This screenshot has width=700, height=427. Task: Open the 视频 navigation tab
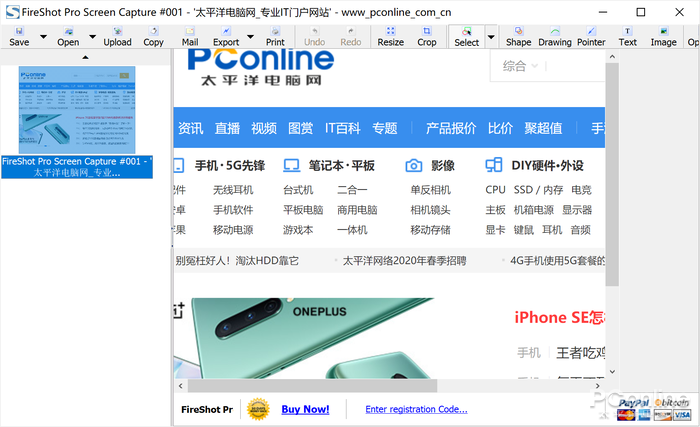264,128
